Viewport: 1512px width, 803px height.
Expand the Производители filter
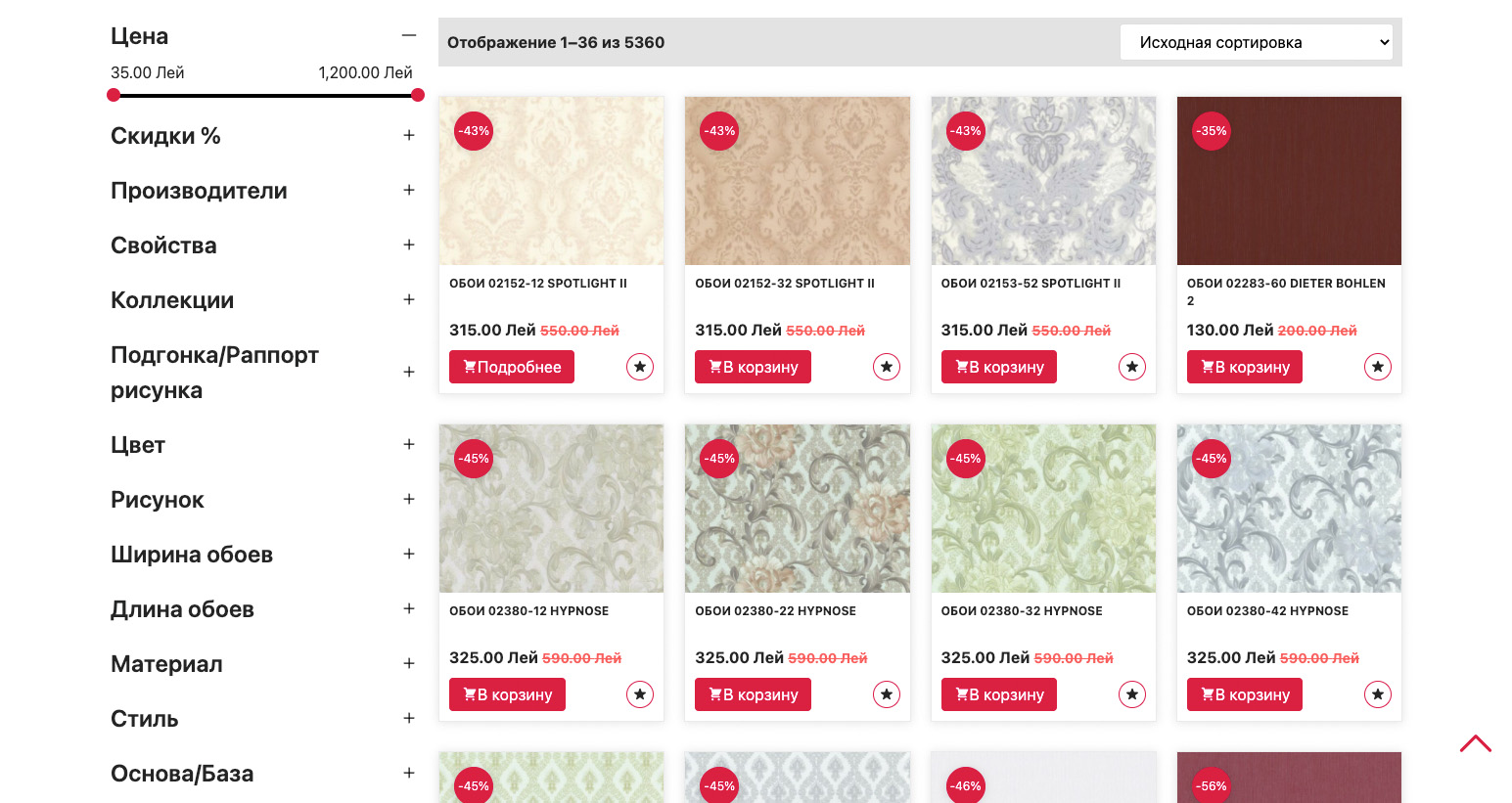tap(409, 191)
